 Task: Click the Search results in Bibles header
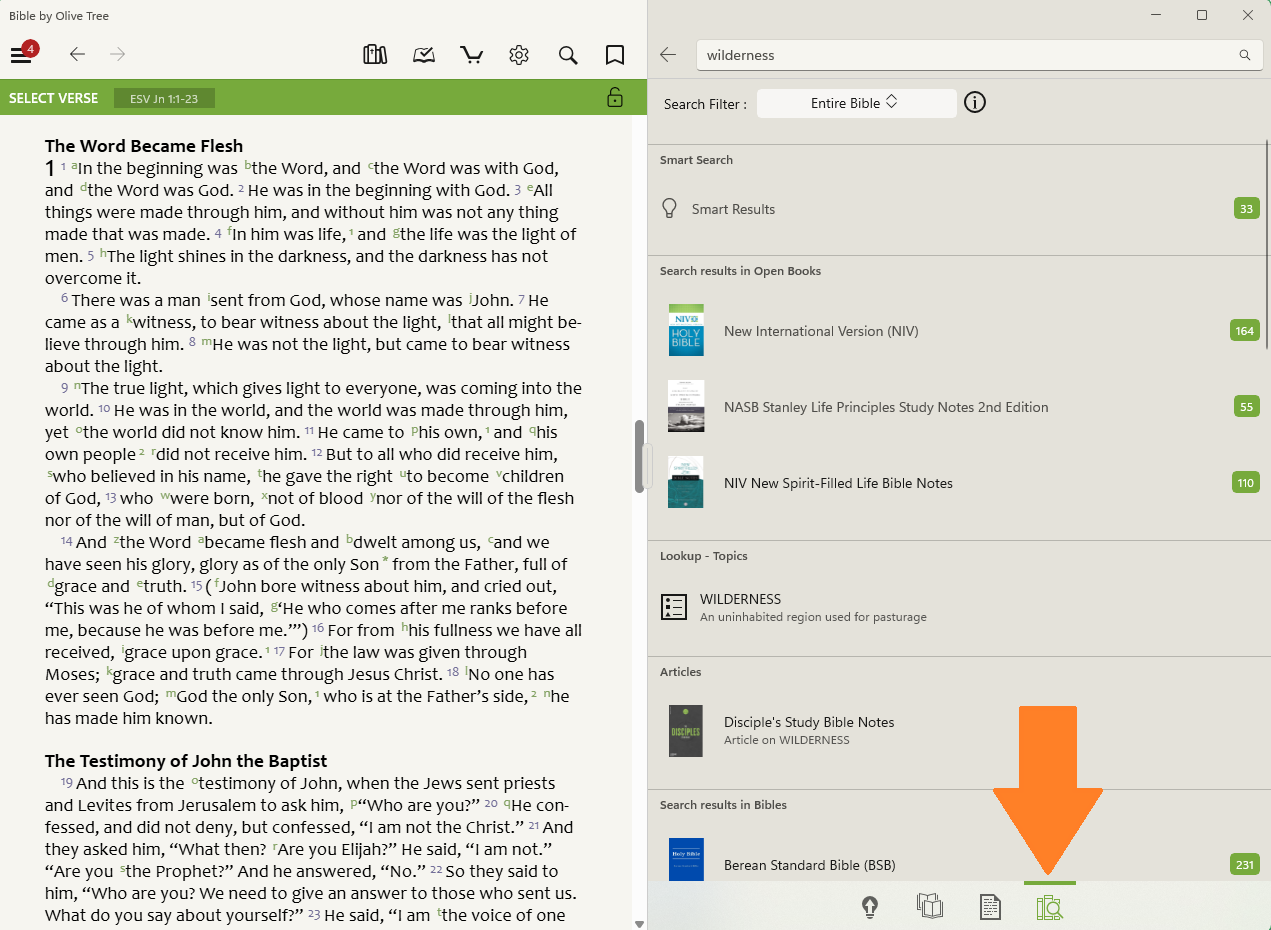coord(723,805)
